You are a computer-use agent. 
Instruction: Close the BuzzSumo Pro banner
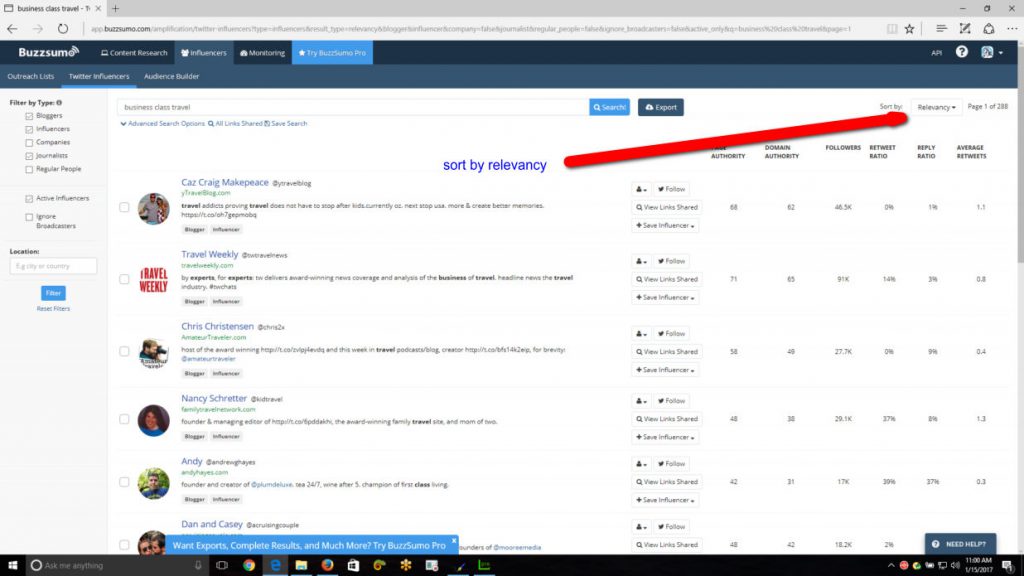[454, 541]
